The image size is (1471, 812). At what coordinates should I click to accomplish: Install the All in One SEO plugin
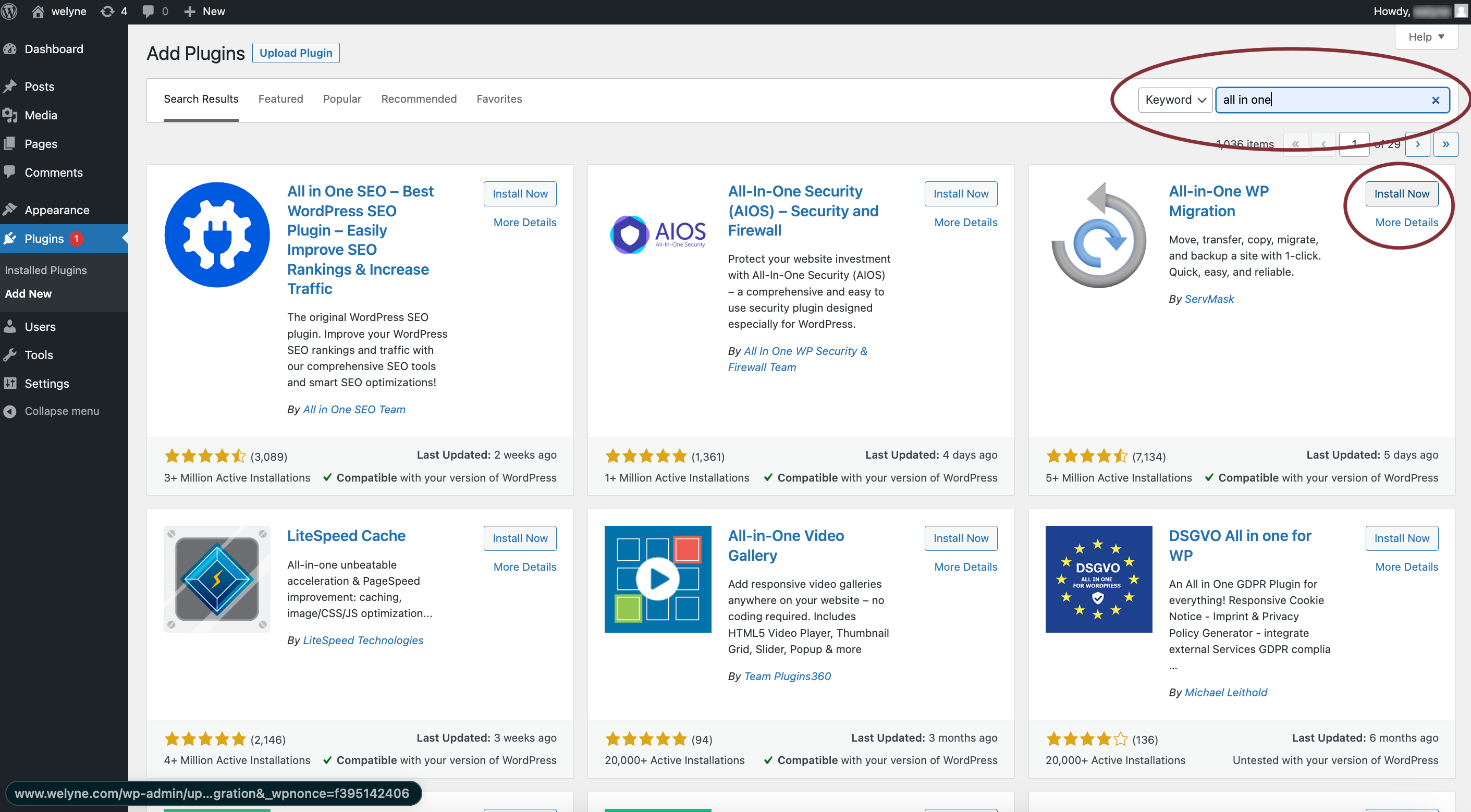[520, 194]
